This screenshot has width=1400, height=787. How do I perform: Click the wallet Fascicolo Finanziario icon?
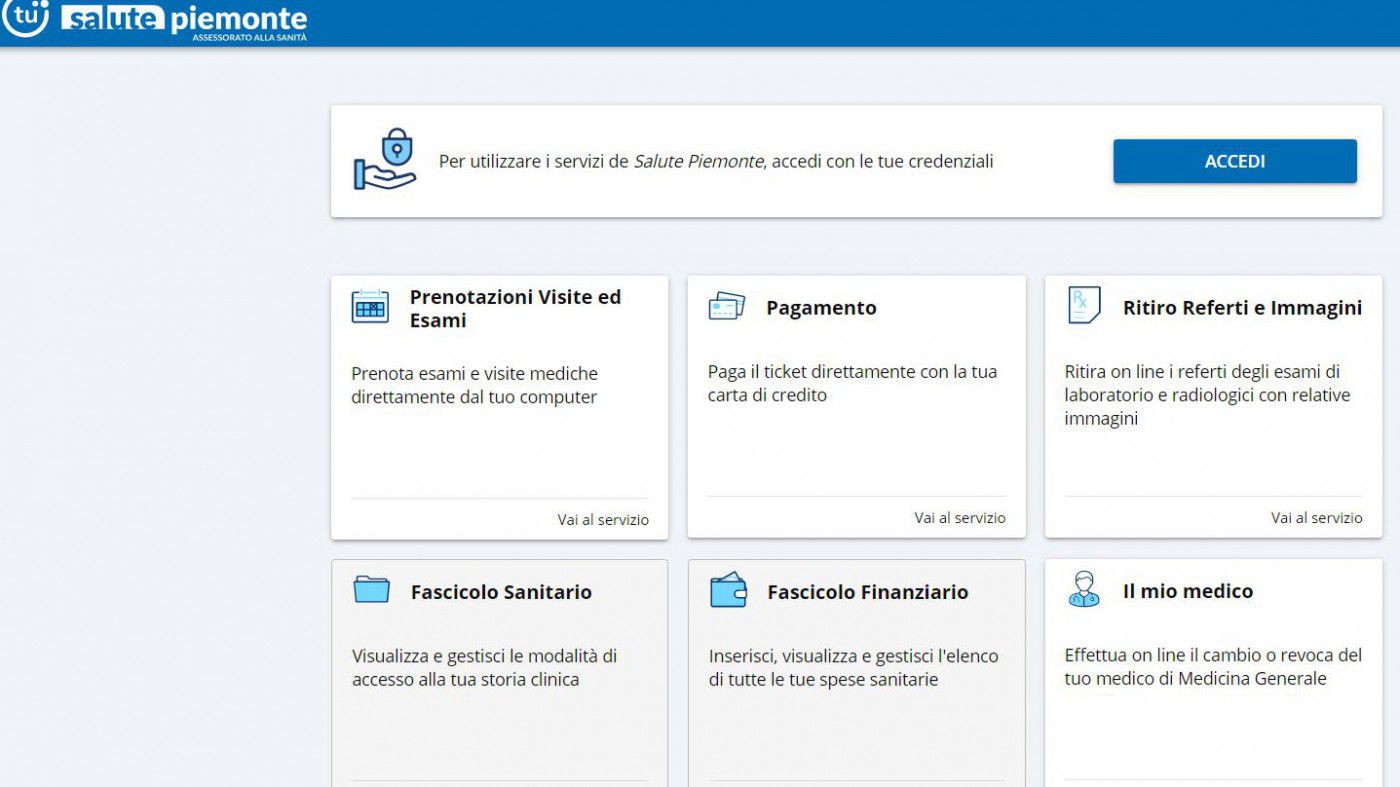[x=727, y=590]
